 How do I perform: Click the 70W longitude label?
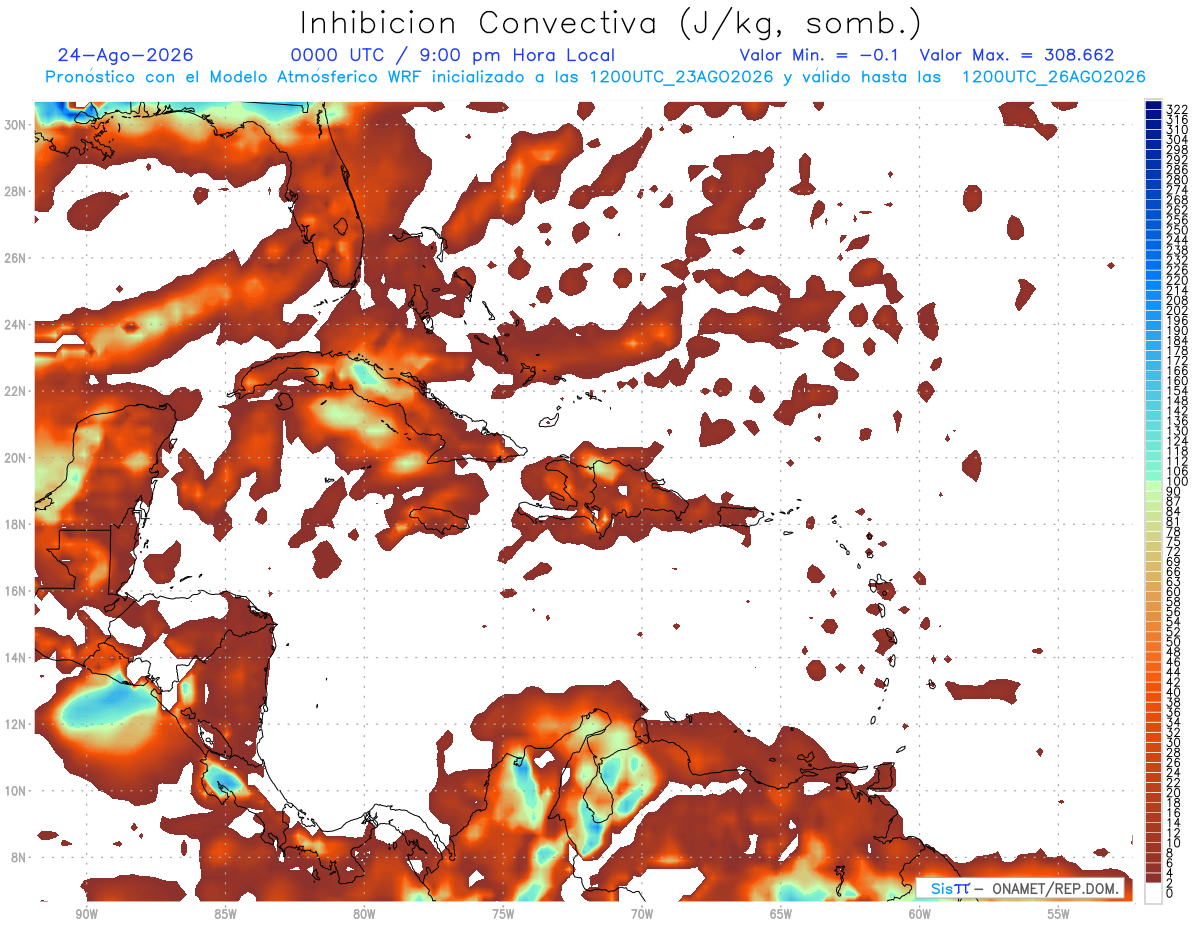coord(642,914)
